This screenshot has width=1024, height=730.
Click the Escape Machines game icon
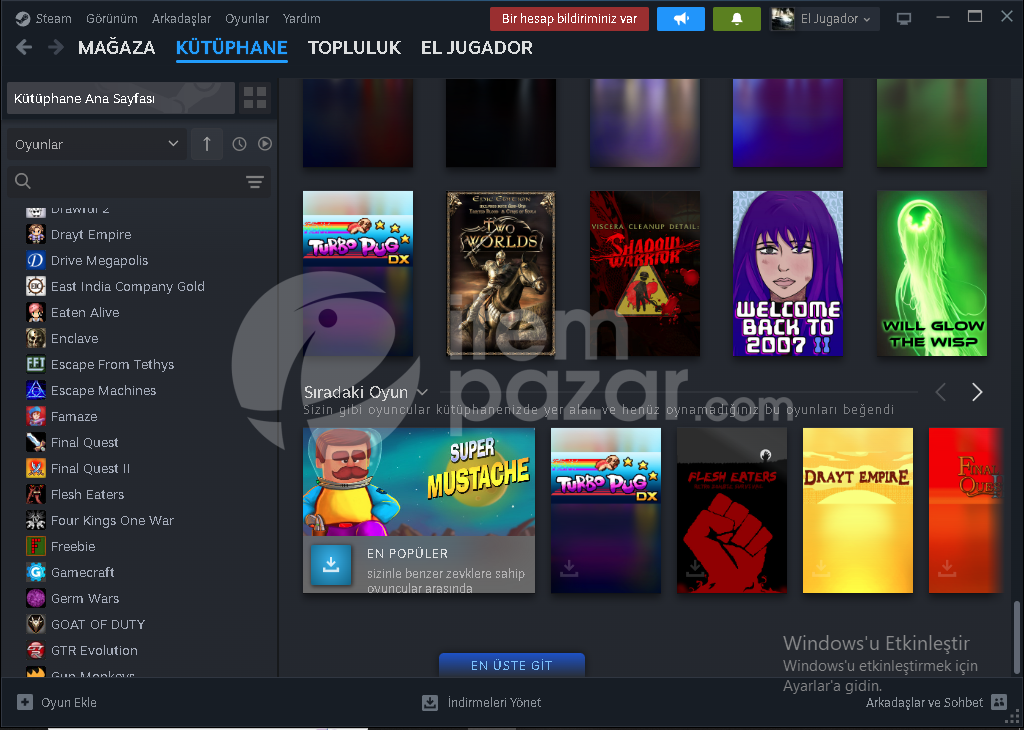tap(35, 390)
